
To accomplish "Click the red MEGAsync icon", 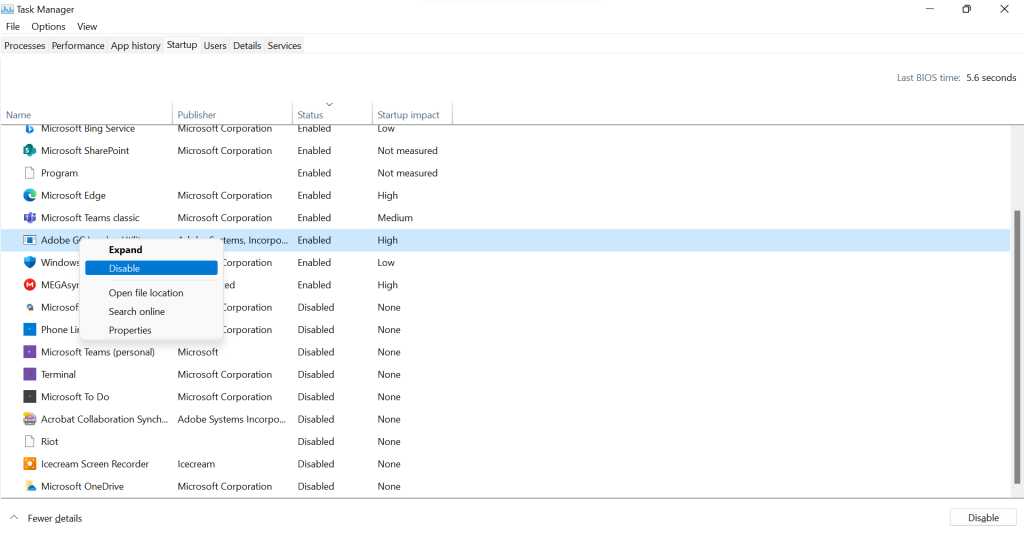I will tap(29, 285).
